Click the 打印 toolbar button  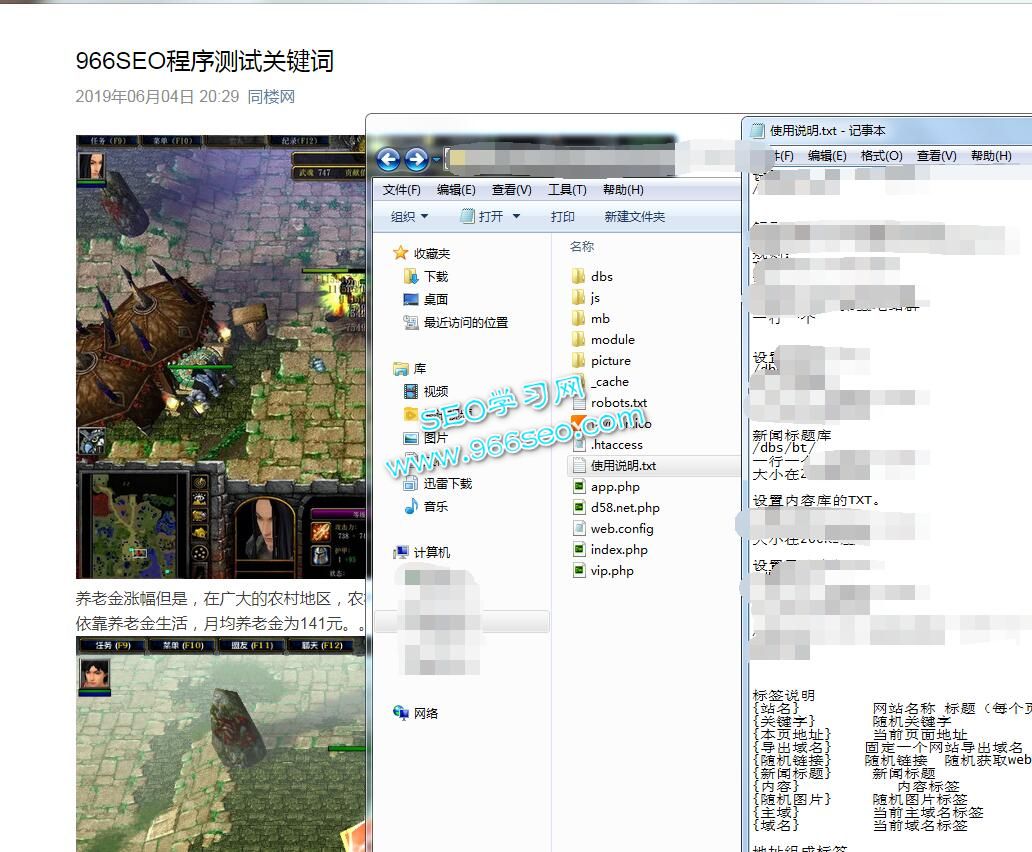pos(563,216)
